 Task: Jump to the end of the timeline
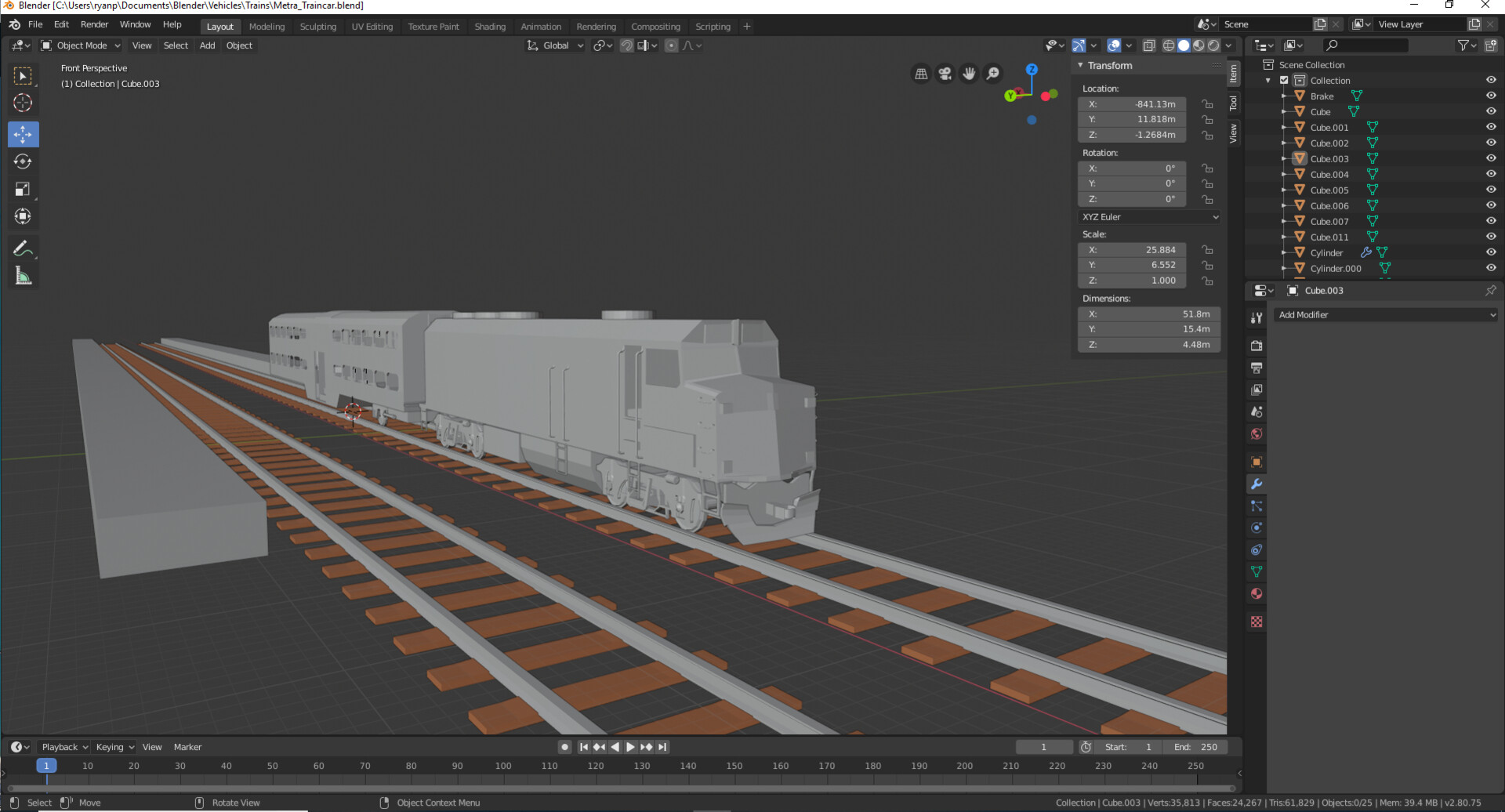point(663,746)
